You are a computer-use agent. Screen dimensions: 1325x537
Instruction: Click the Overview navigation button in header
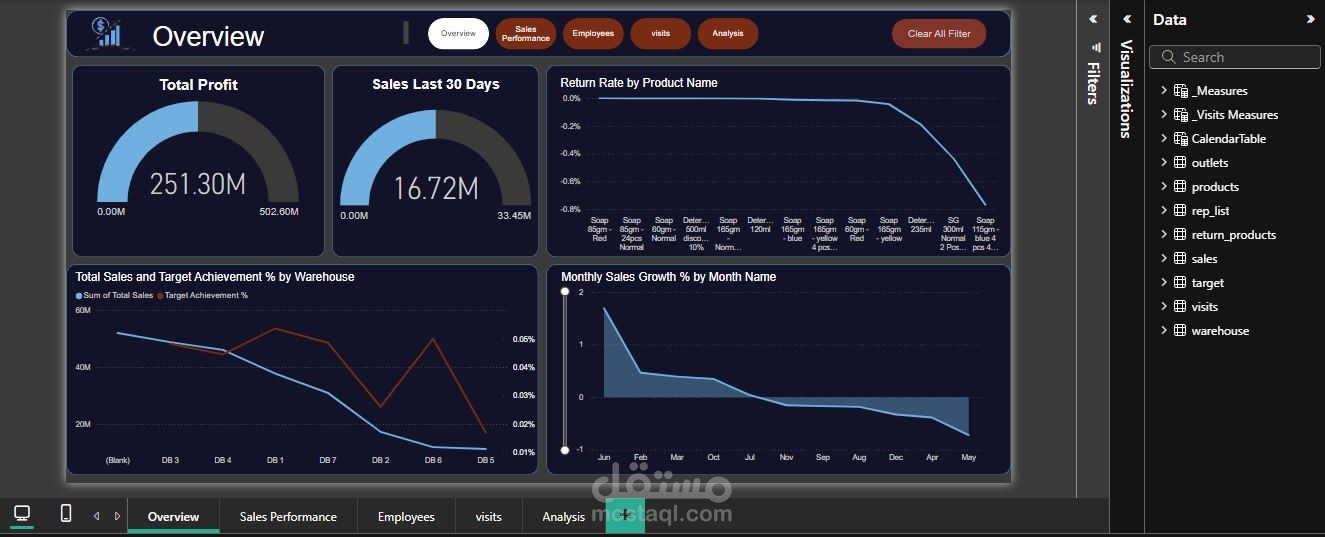[x=458, y=33]
